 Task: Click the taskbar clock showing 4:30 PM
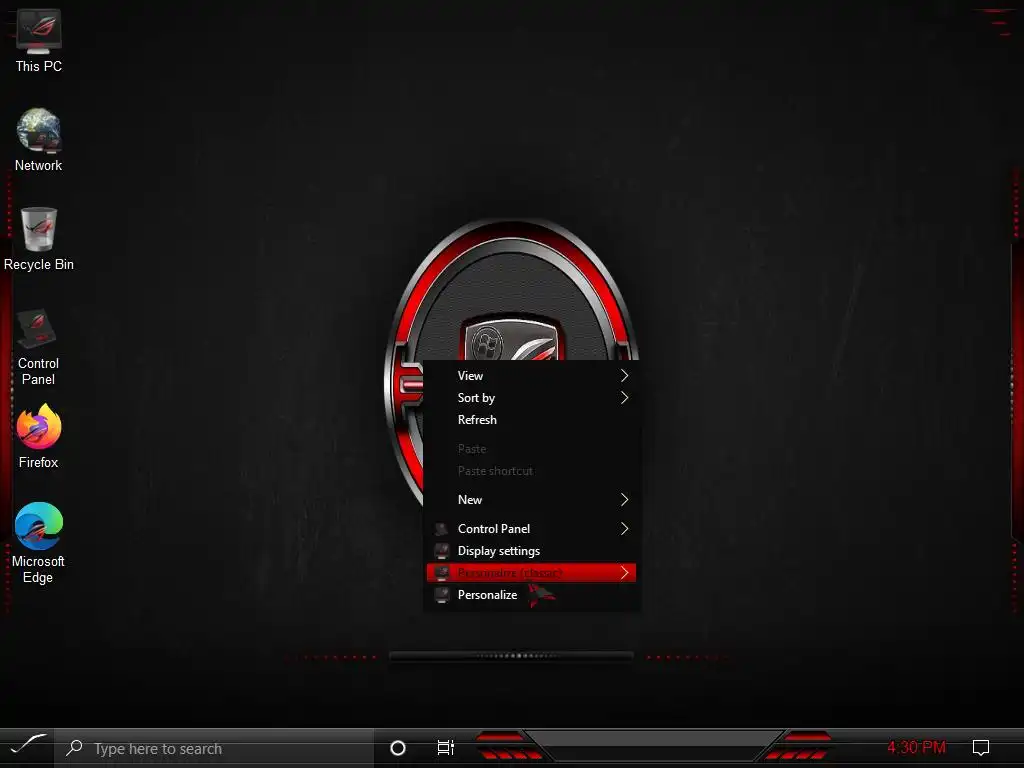tap(916, 747)
